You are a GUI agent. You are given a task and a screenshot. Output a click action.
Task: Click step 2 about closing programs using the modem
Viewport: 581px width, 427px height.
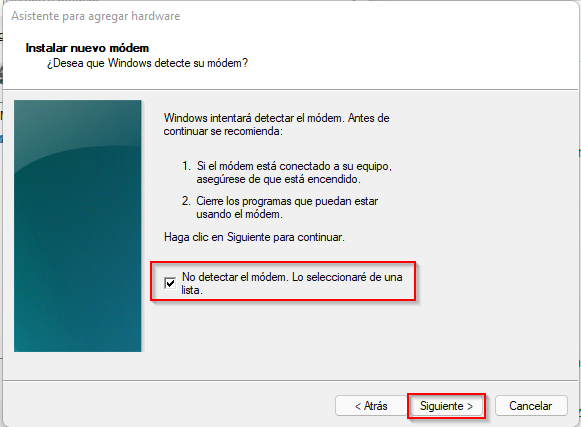click(x=280, y=208)
